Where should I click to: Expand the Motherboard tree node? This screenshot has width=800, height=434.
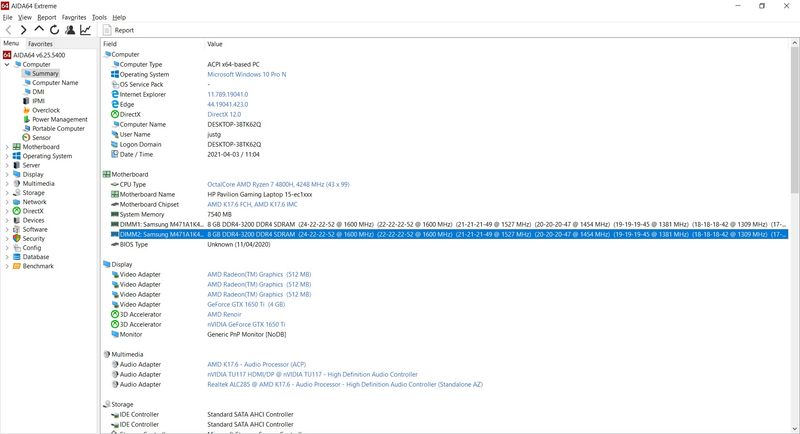coord(7,147)
